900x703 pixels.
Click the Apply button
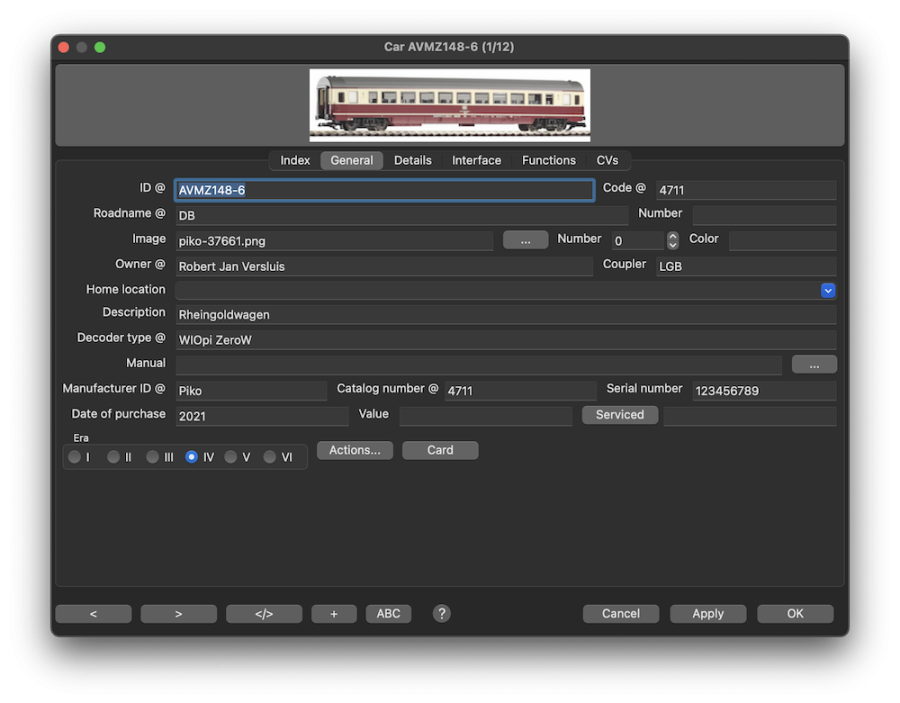pyautogui.click(x=708, y=614)
